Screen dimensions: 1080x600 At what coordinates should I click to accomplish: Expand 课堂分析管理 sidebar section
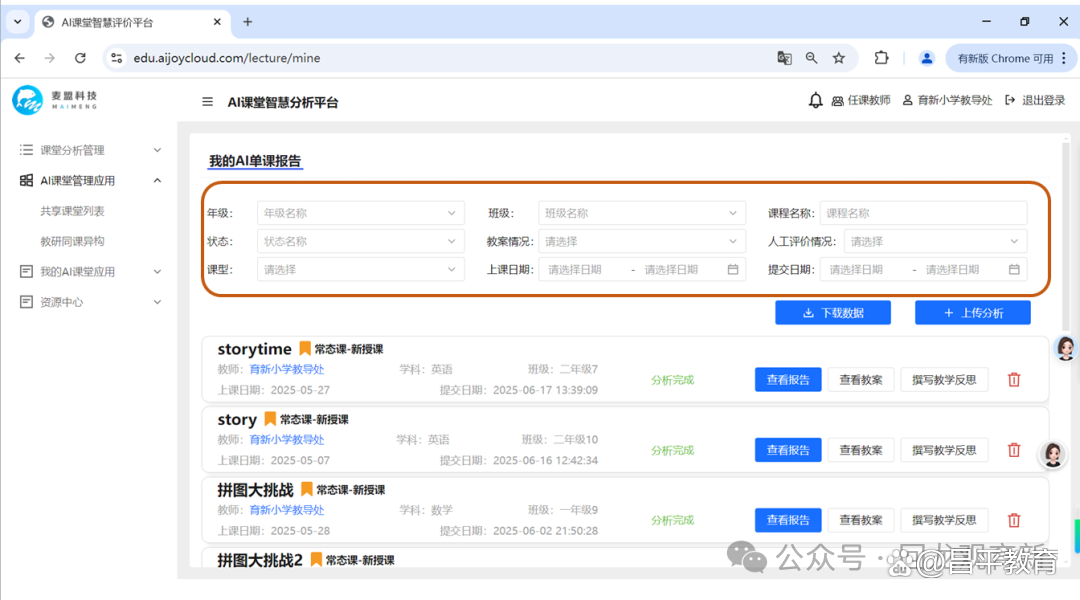(90, 150)
